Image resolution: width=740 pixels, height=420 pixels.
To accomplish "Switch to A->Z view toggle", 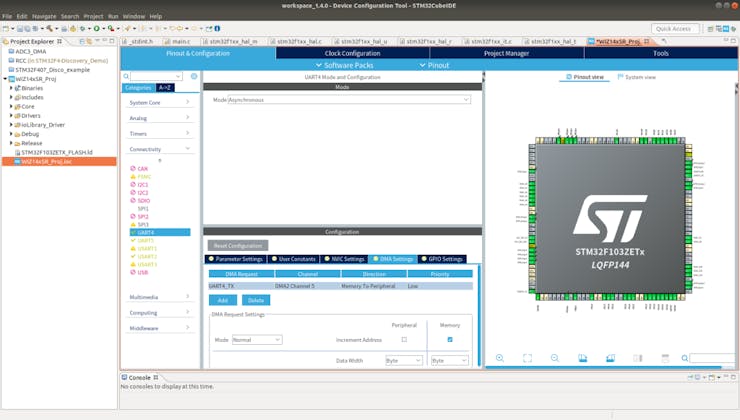I will (x=165, y=88).
